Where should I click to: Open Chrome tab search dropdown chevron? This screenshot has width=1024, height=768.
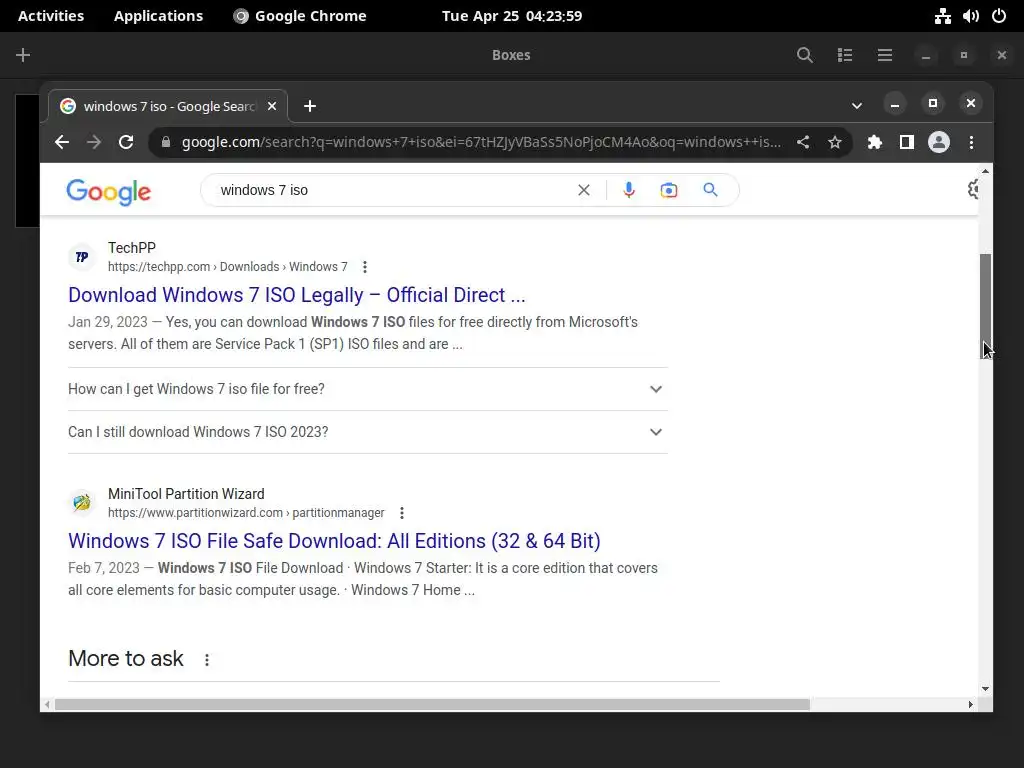pyautogui.click(x=857, y=105)
